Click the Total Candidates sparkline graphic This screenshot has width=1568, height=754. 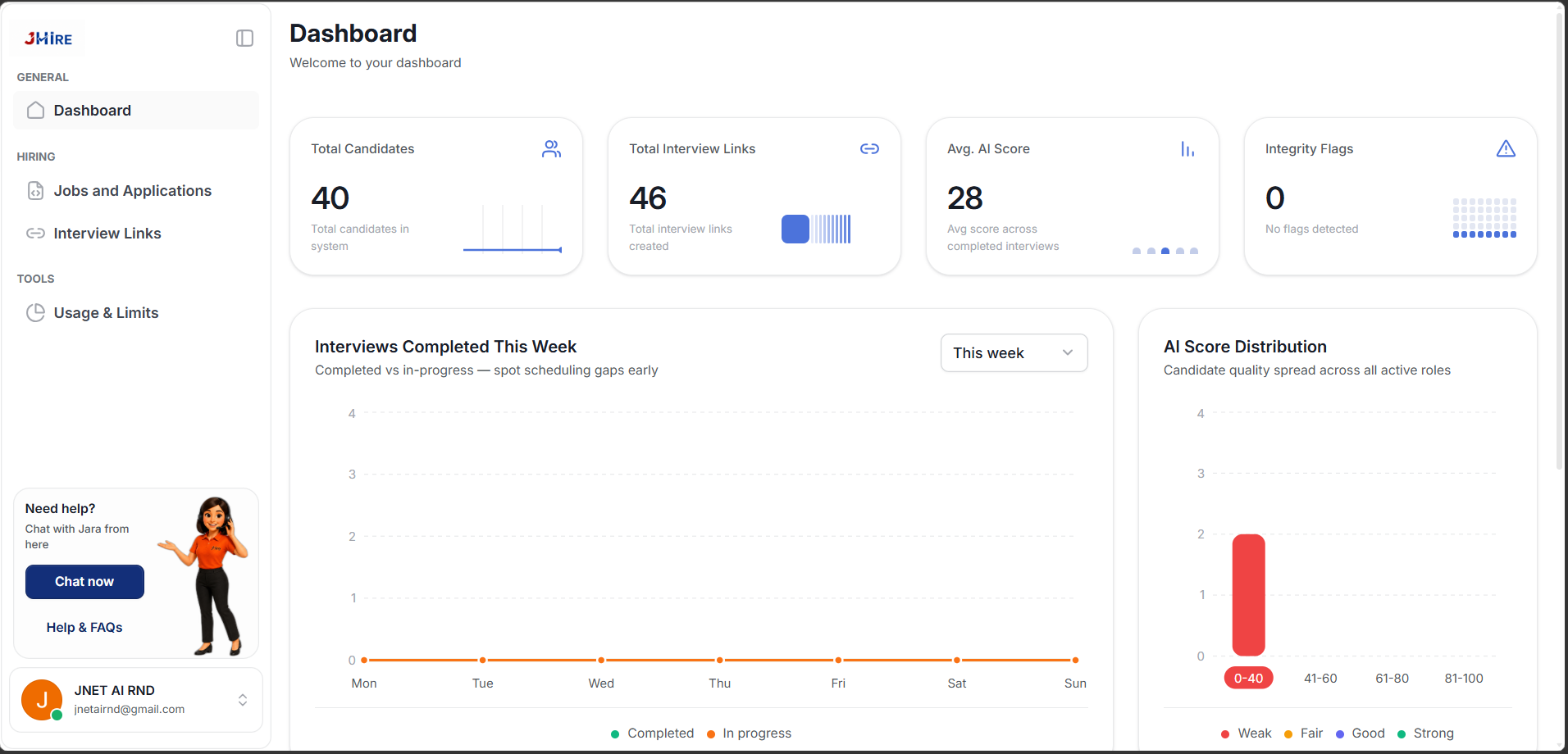[513, 229]
